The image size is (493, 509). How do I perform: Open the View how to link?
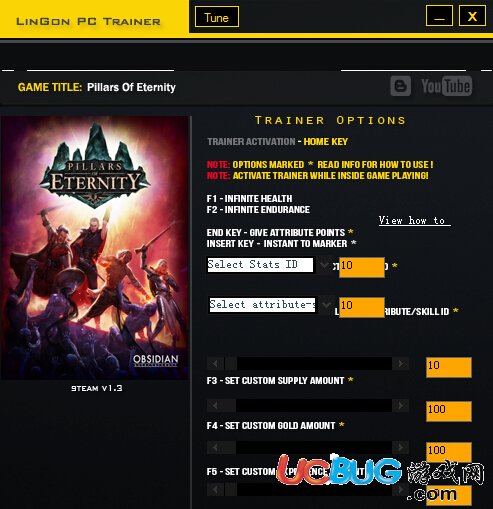click(414, 221)
